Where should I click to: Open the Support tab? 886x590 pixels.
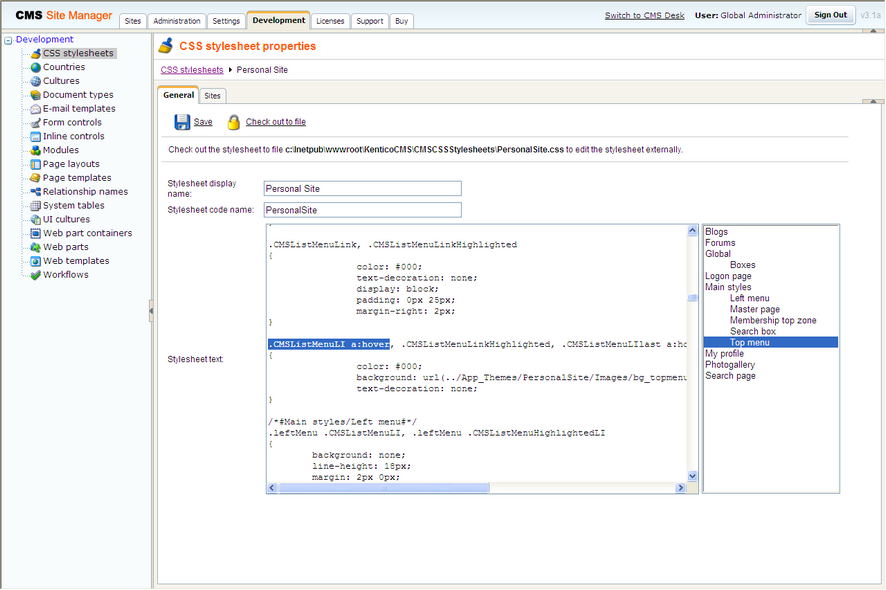(x=370, y=21)
